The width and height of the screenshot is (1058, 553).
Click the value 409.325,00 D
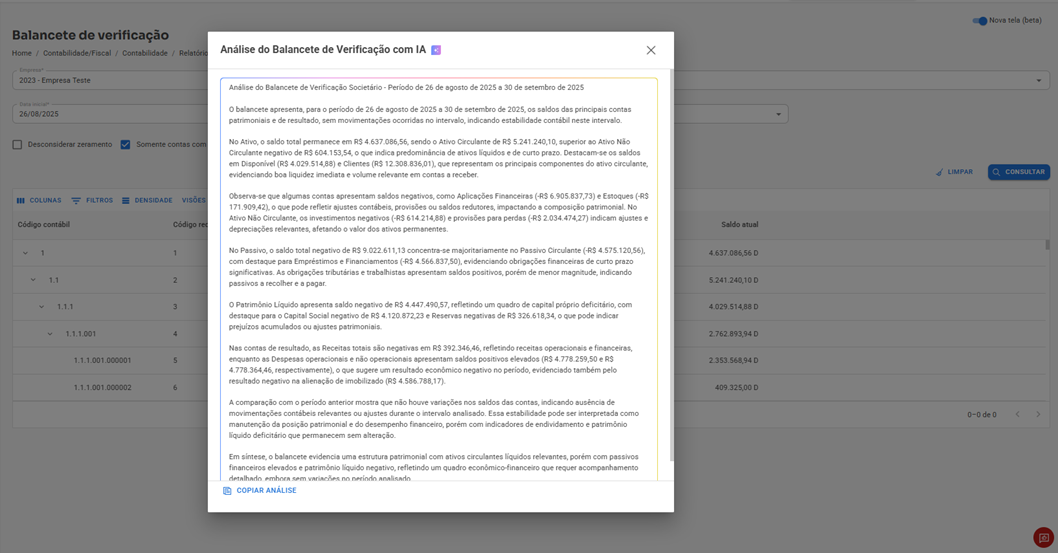tap(737, 388)
